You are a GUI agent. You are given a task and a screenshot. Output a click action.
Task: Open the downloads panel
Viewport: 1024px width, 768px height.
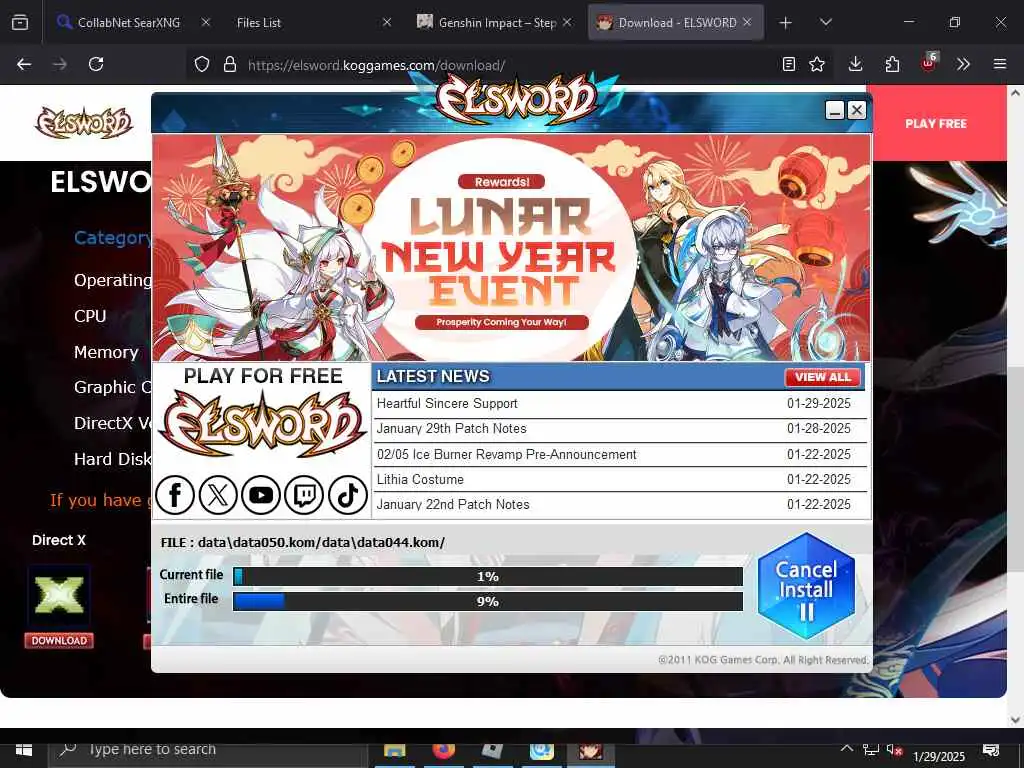point(856,64)
